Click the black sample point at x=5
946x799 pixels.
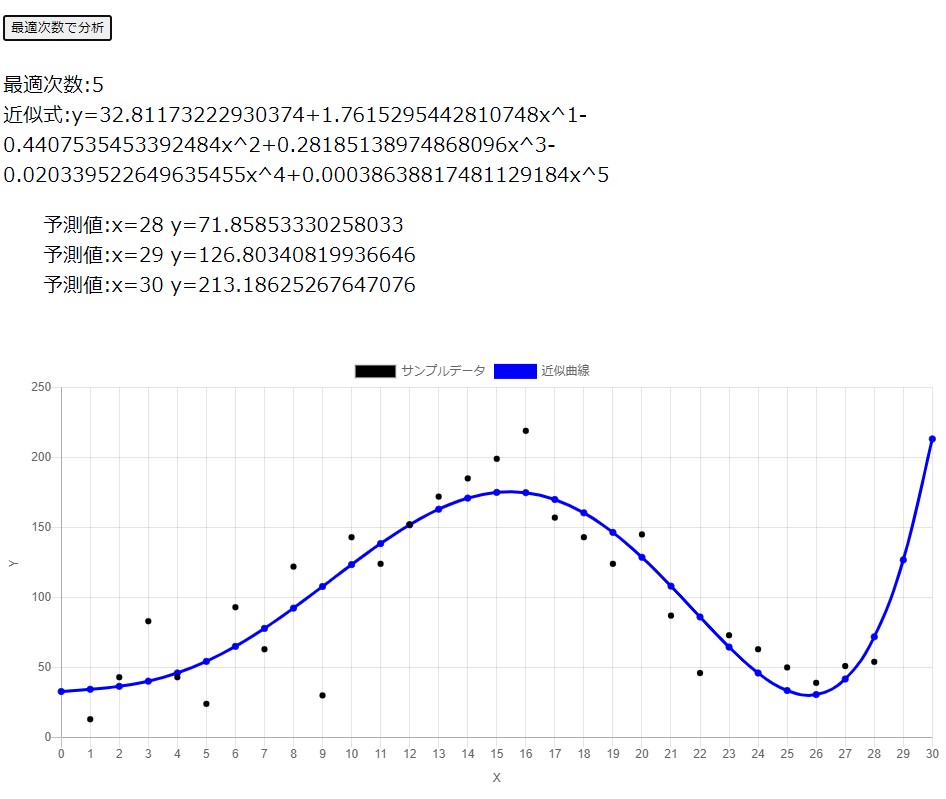pos(206,704)
